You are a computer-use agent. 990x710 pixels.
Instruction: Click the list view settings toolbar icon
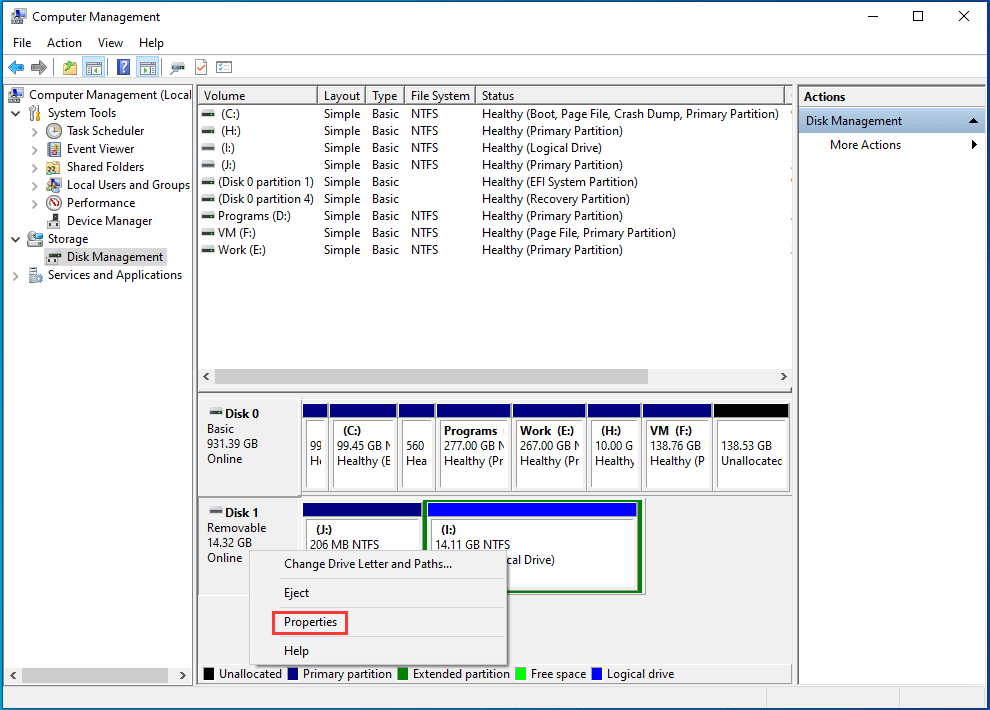224,67
